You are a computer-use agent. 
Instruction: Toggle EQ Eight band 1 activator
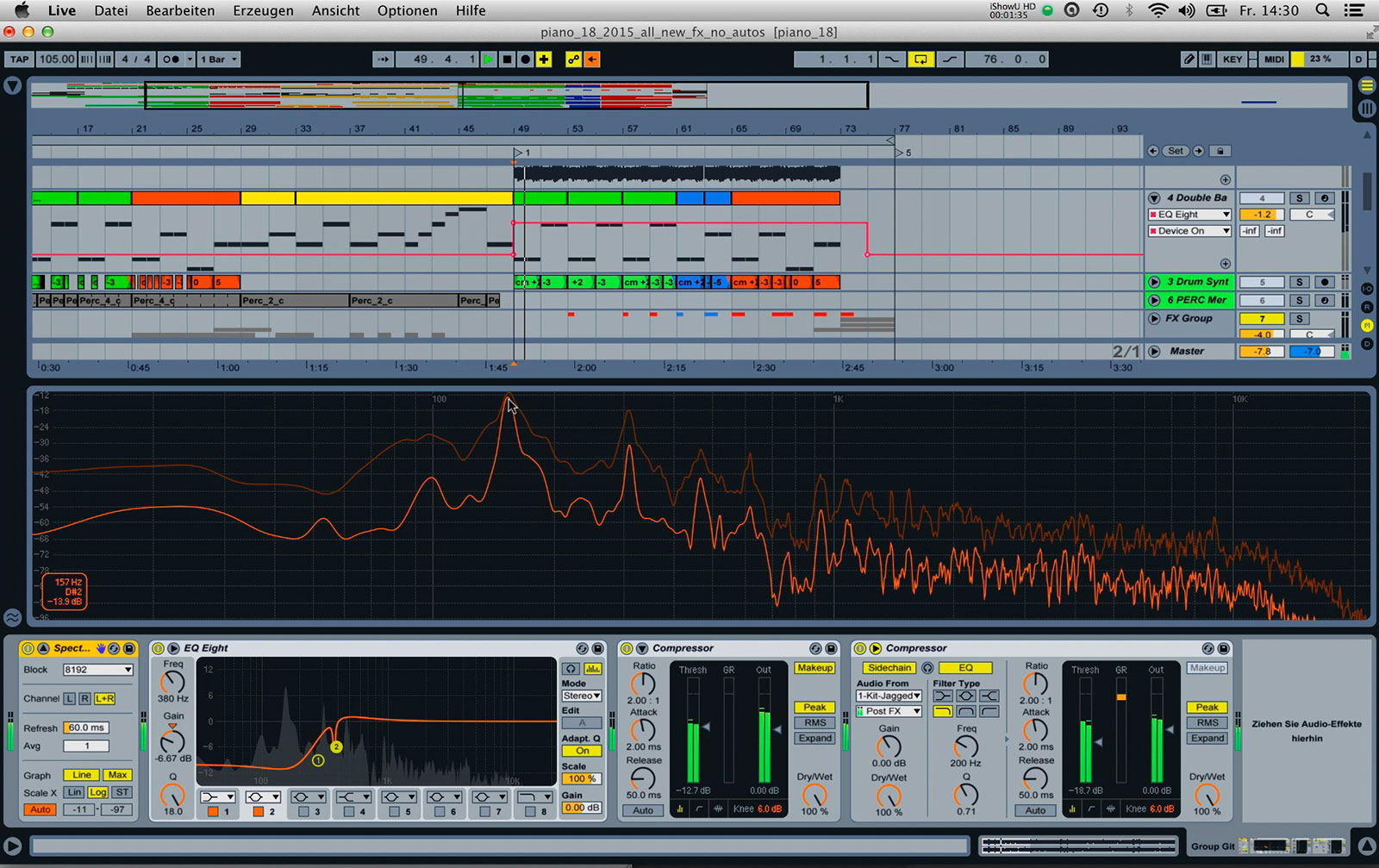click(x=213, y=812)
